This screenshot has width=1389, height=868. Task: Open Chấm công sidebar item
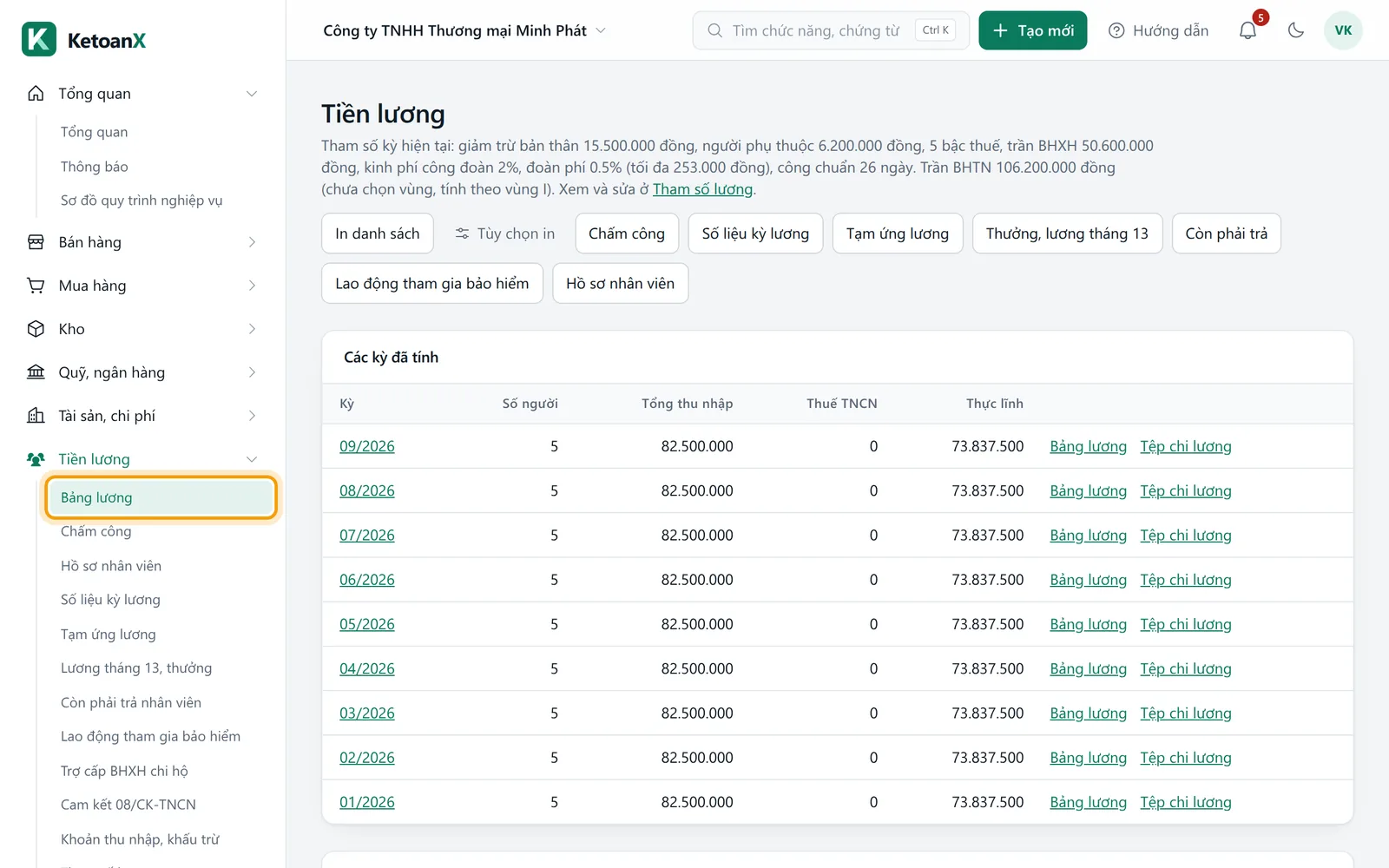click(95, 531)
